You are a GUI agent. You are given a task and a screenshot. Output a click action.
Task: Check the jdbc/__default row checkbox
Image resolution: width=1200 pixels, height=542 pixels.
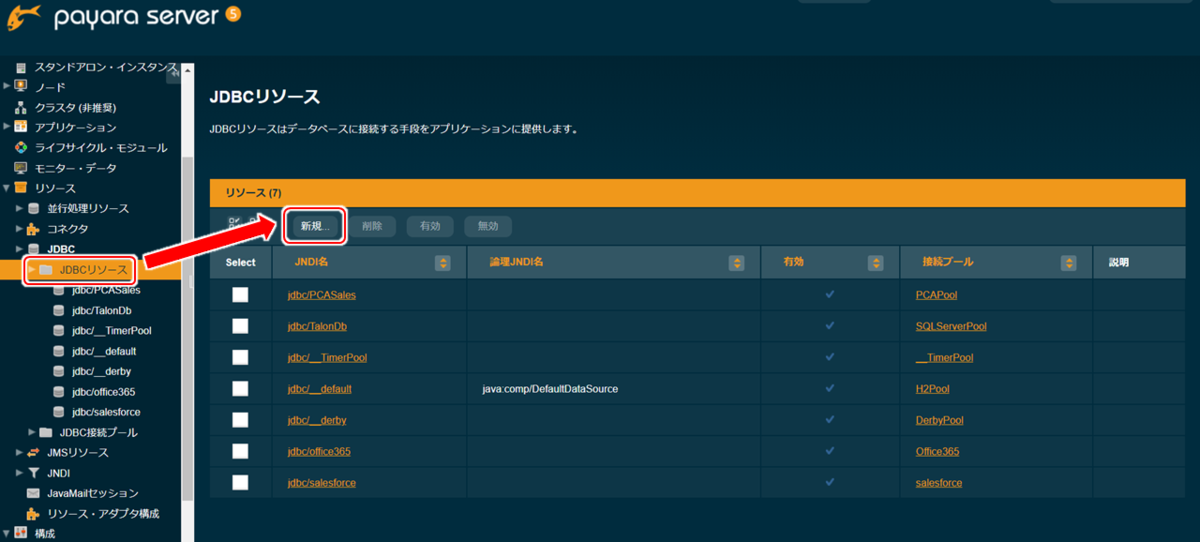click(x=240, y=388)
